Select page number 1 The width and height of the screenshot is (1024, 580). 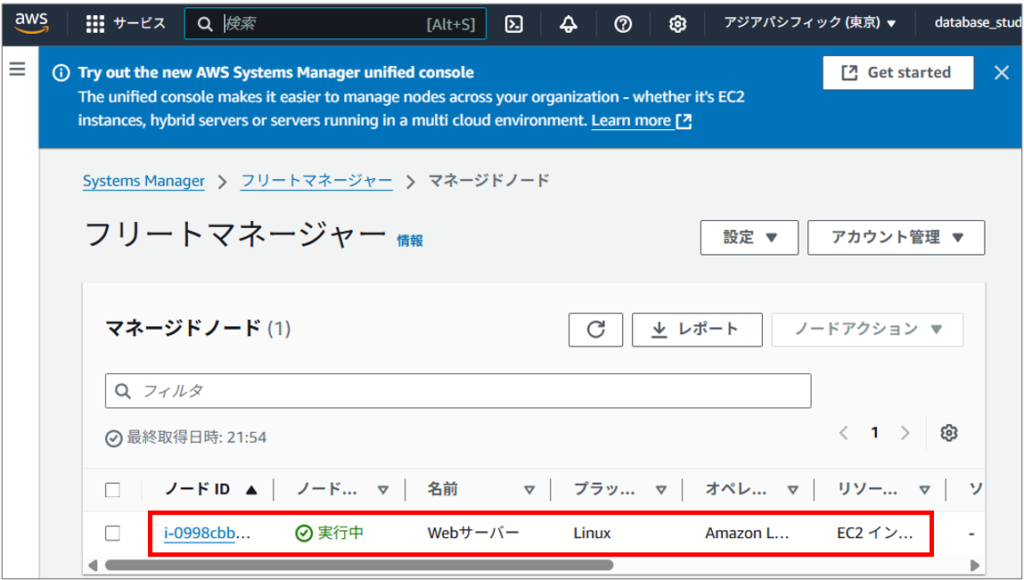874,432
